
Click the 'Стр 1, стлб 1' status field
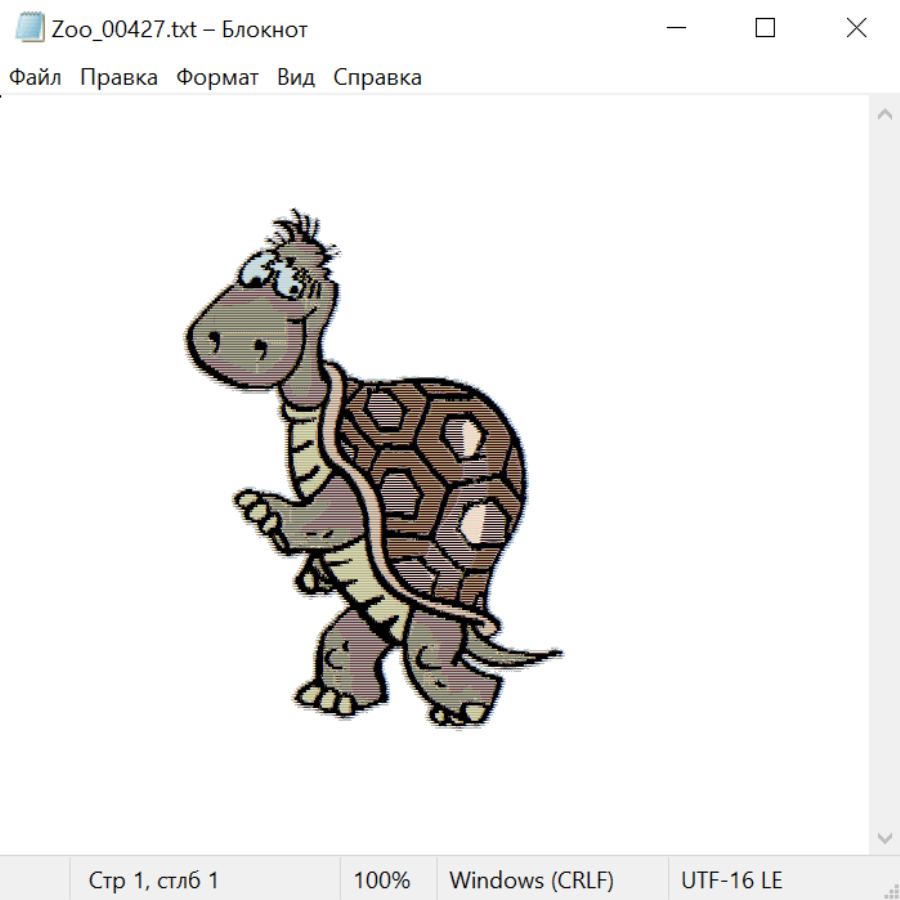click(x=154, y=880)
